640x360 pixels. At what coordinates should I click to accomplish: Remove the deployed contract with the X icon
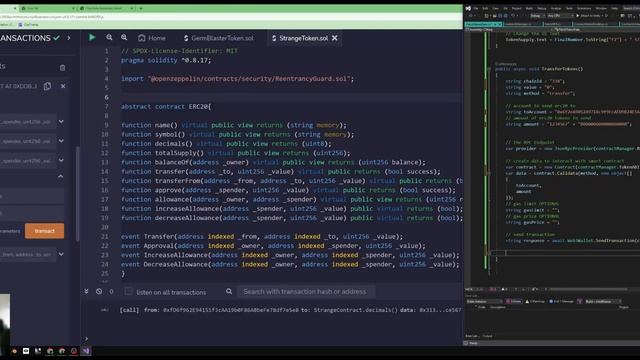click(x=63, y=86)
